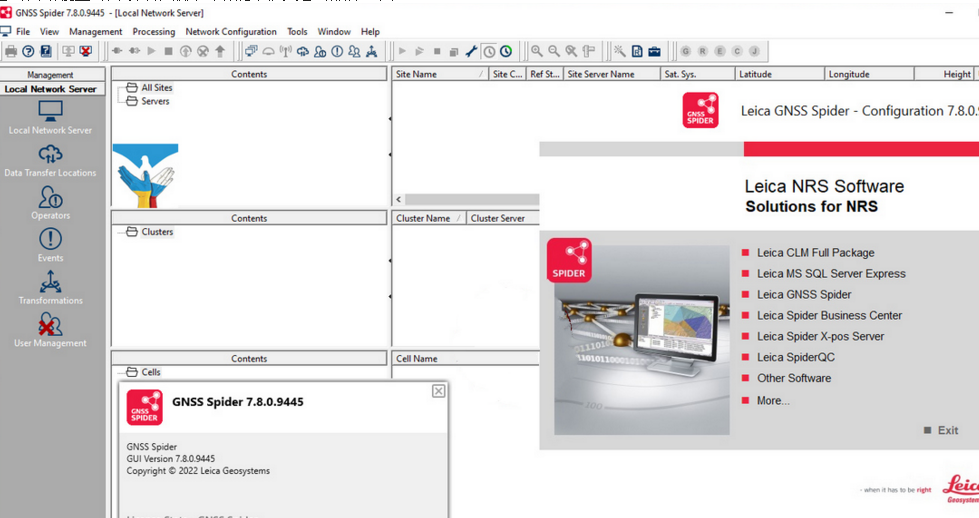979x518 pixels.
Task: Click the grey clock toolbar icon
Action: coord(490,51)
